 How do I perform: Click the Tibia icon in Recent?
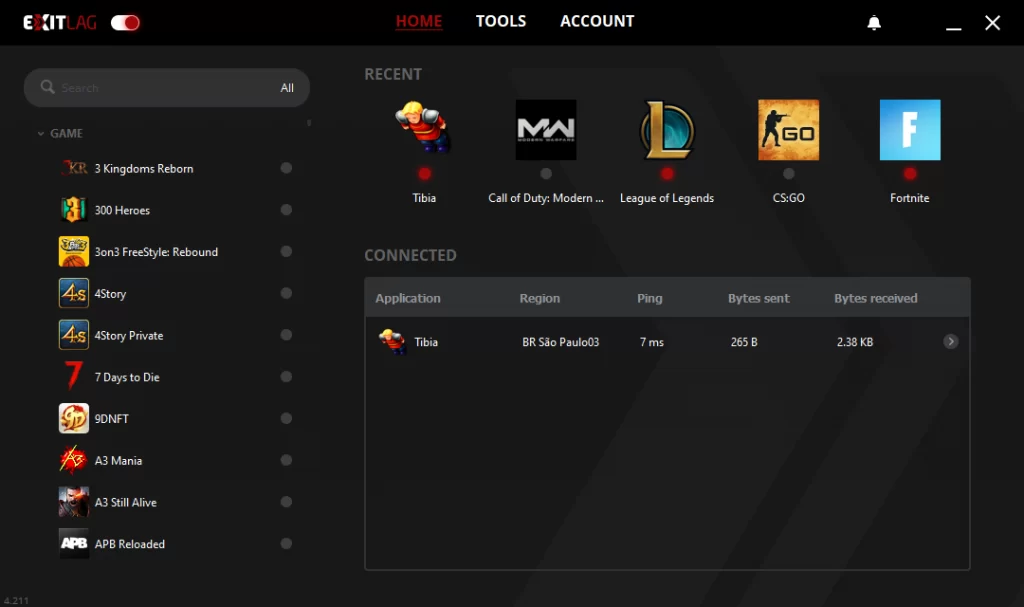click(x=424, y=129)
